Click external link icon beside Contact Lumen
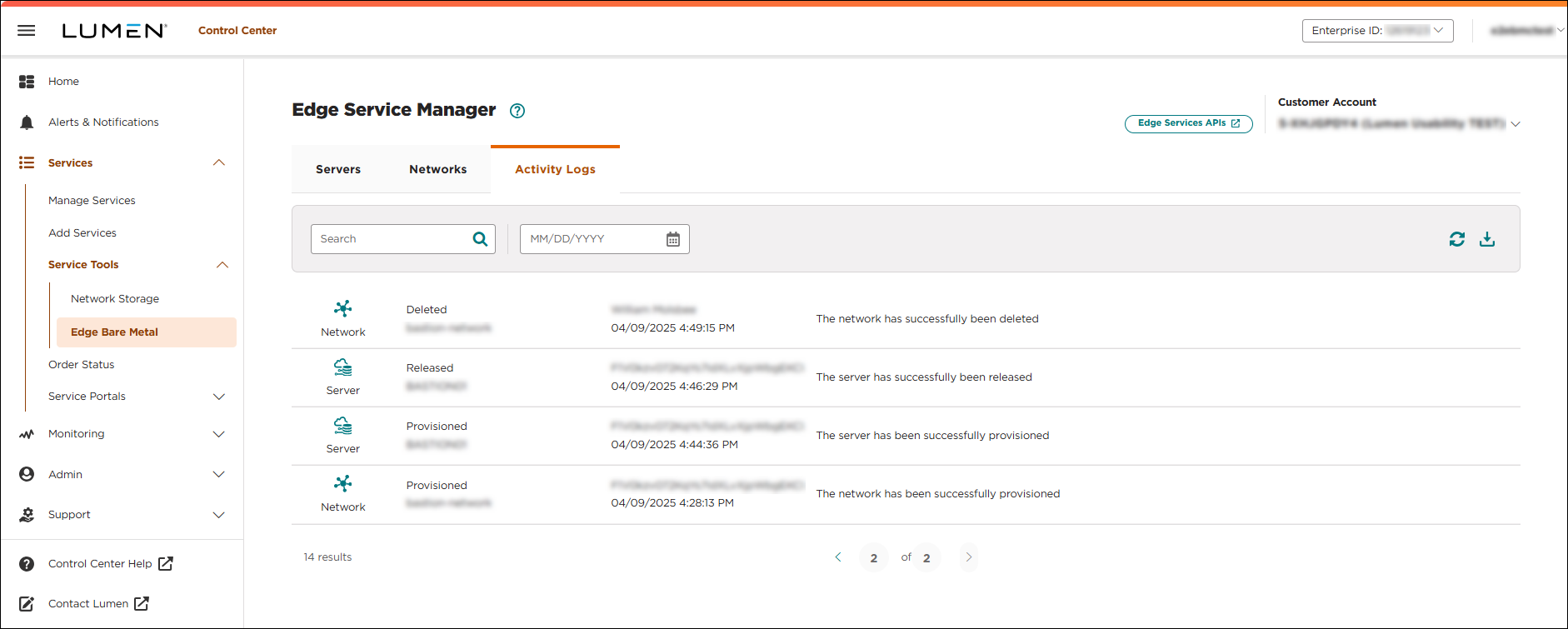The image size is (1568, 629). coord(142,604)
